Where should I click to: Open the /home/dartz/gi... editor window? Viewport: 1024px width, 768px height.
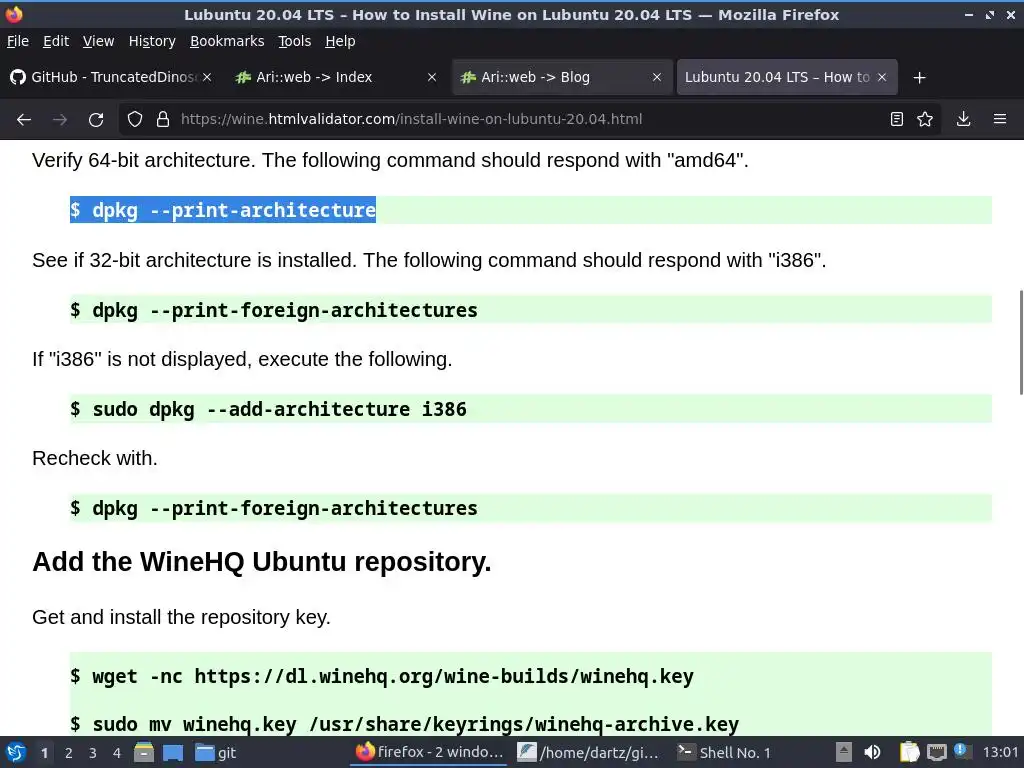[588, 752]
